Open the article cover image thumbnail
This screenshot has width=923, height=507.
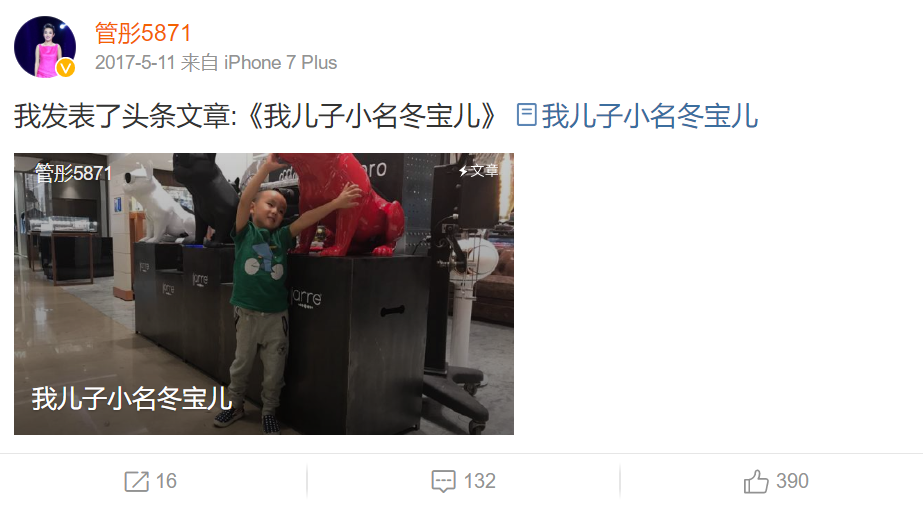264,294
